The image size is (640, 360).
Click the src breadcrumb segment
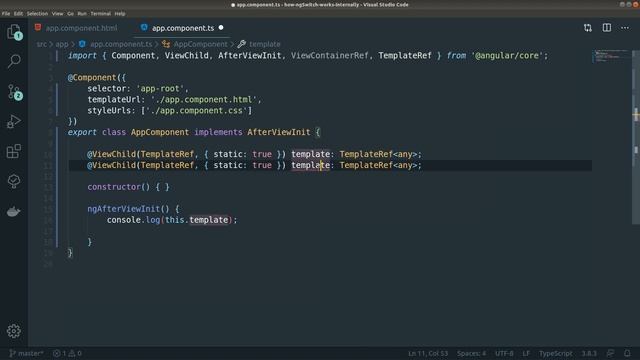[x=42, y=44]
